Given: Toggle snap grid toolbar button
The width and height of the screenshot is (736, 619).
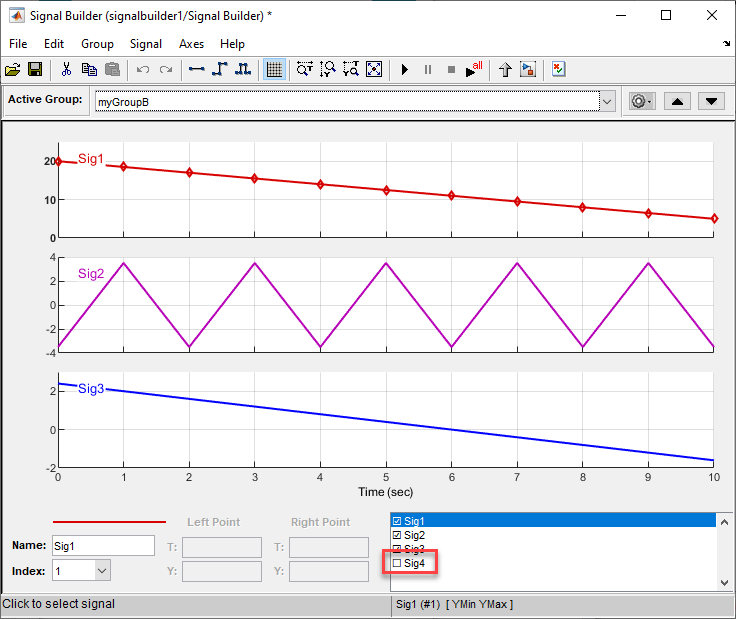Looking at the screenshot, I should click(274, 70).
